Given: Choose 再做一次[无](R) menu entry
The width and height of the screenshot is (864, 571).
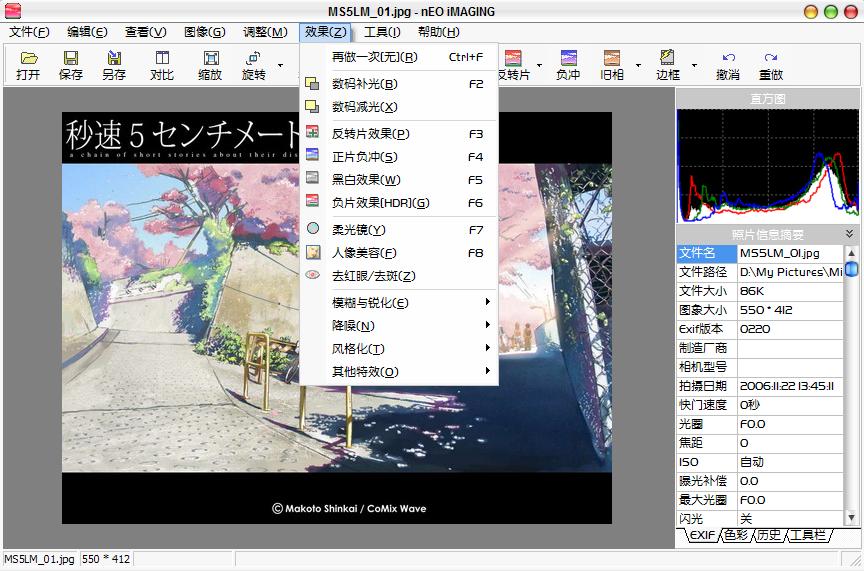Looking at the screenshot, I should pos(399,57).
